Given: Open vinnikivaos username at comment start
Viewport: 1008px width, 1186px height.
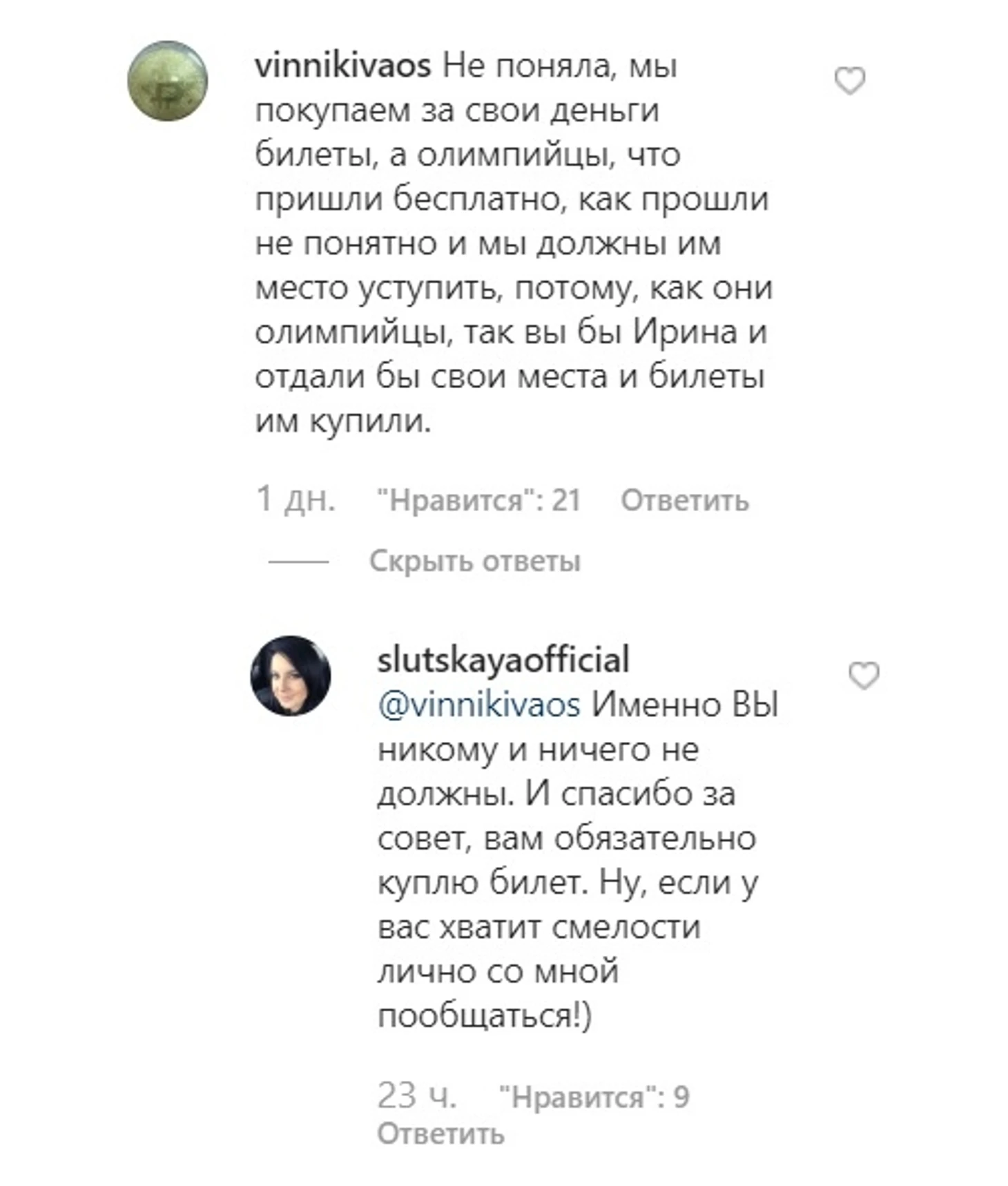Looking at the screenshot, I should click(x=343, y=66).
